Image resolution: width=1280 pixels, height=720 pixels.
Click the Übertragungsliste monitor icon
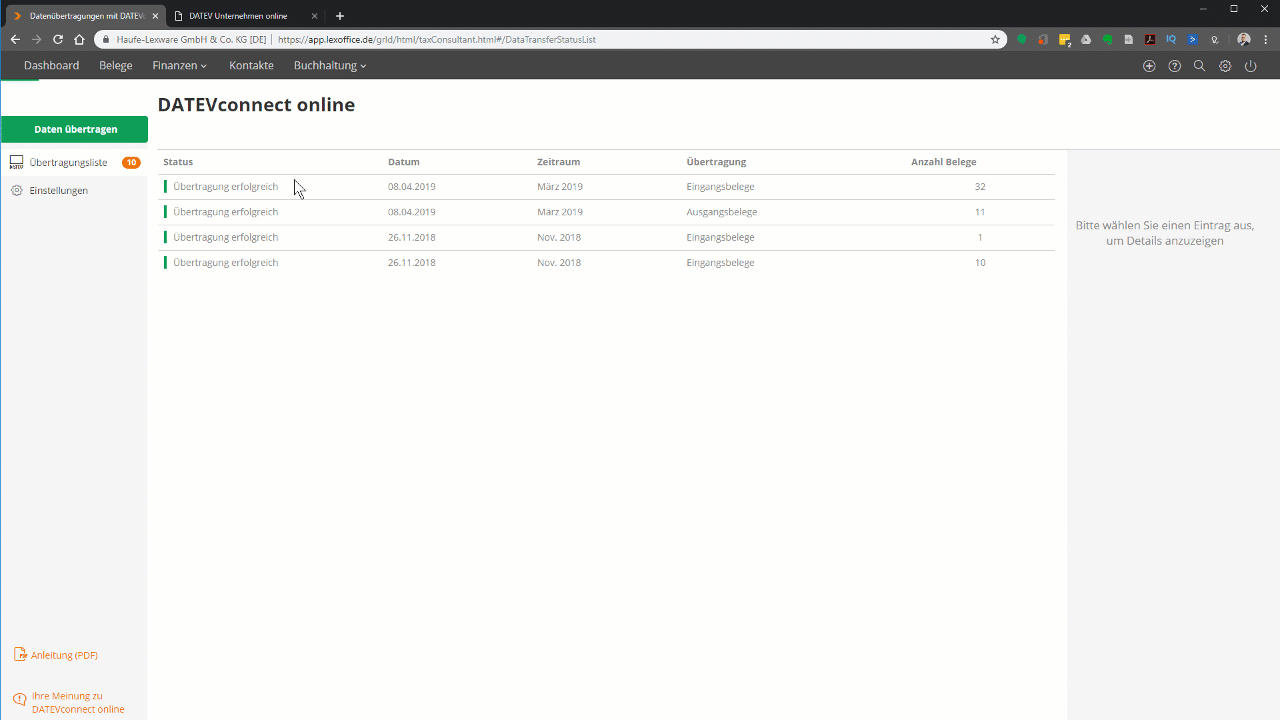(x=17, y=162)
